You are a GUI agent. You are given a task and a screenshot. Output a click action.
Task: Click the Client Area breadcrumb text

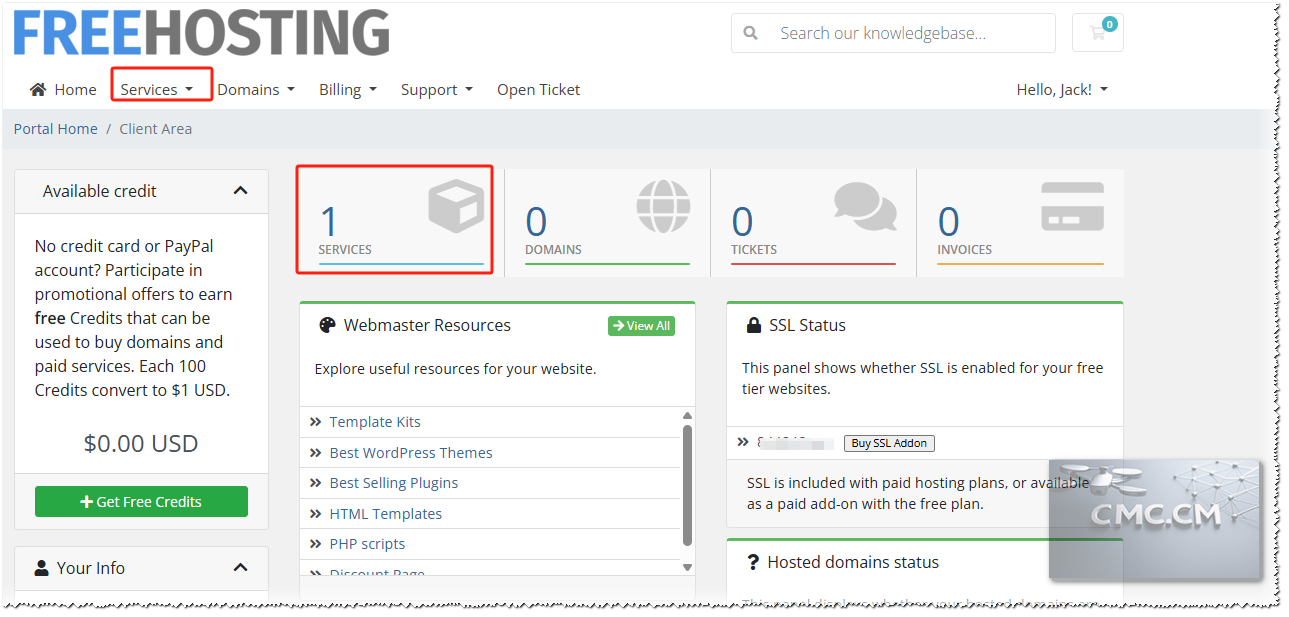click(156, 128)
